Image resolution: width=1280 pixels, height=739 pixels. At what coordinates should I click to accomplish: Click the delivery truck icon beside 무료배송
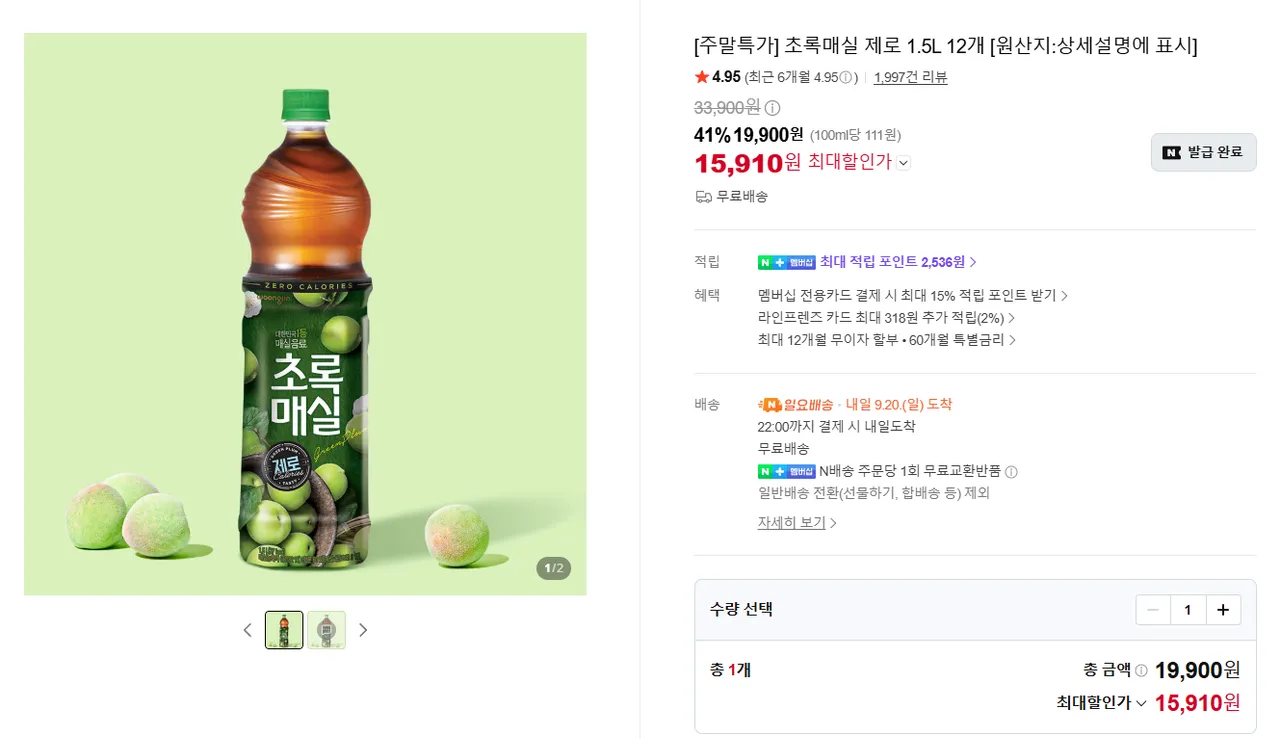pos(703,197)
